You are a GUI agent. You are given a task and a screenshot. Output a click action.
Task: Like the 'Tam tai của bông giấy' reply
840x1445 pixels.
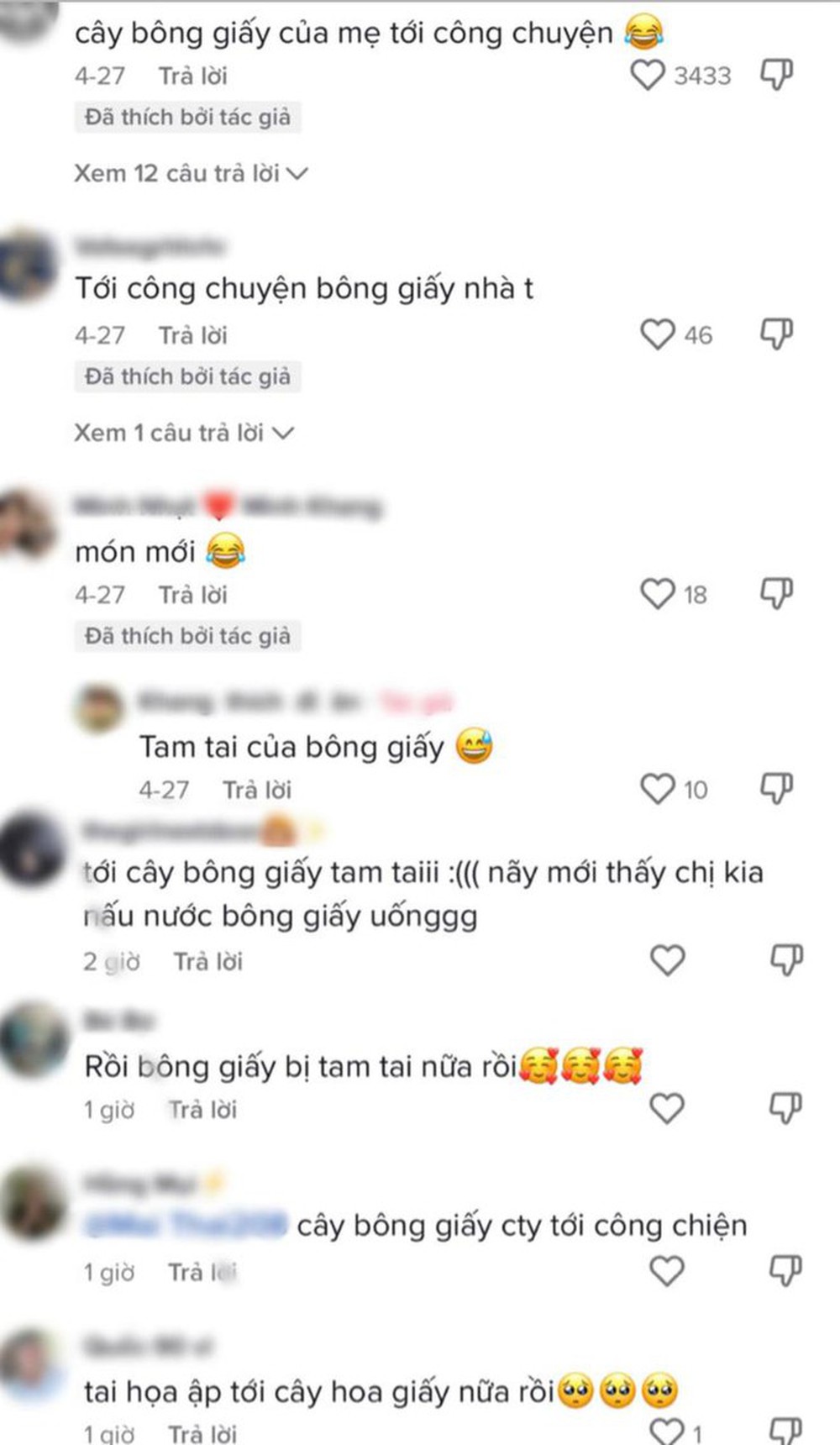point(658,789)
